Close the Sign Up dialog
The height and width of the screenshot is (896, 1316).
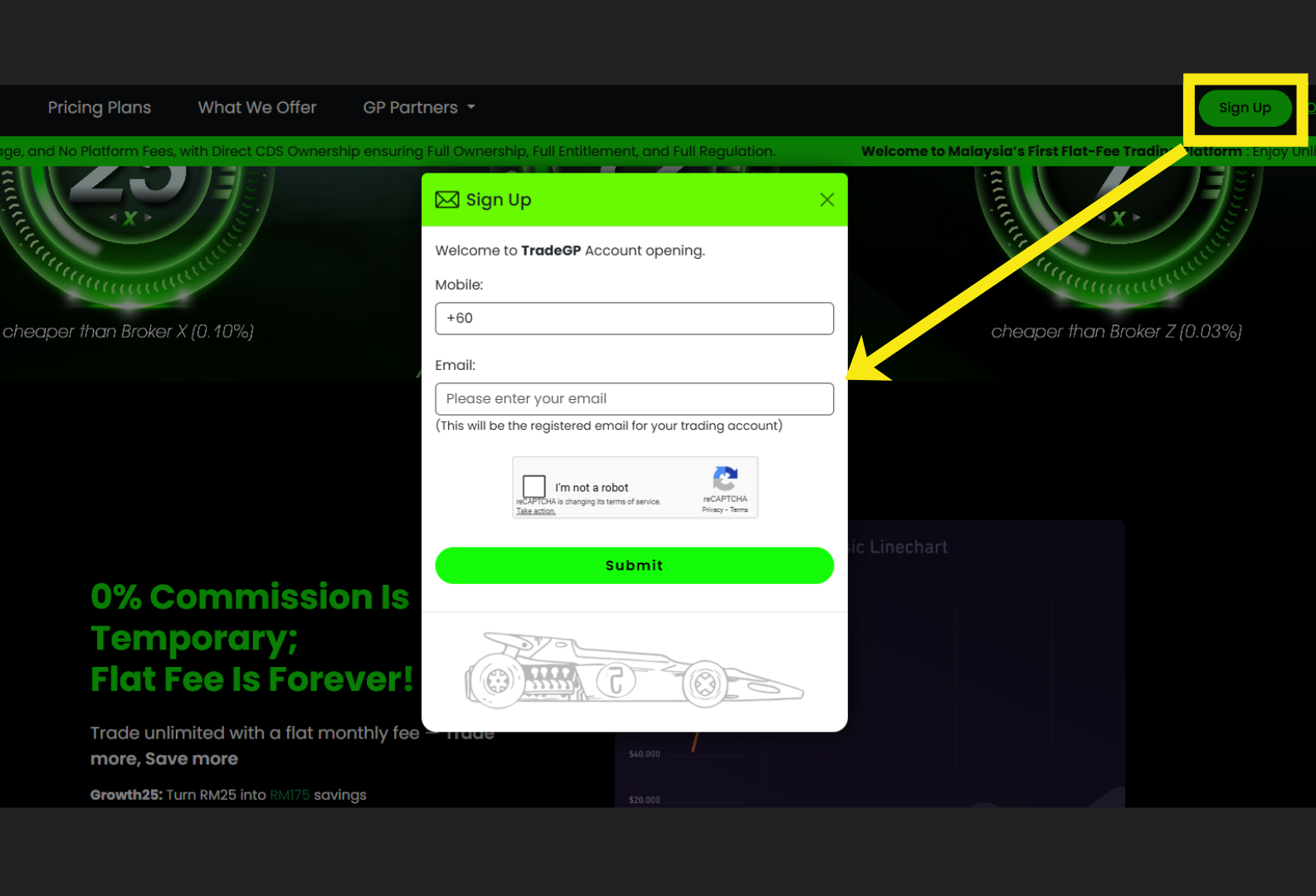tap(826, 200)
